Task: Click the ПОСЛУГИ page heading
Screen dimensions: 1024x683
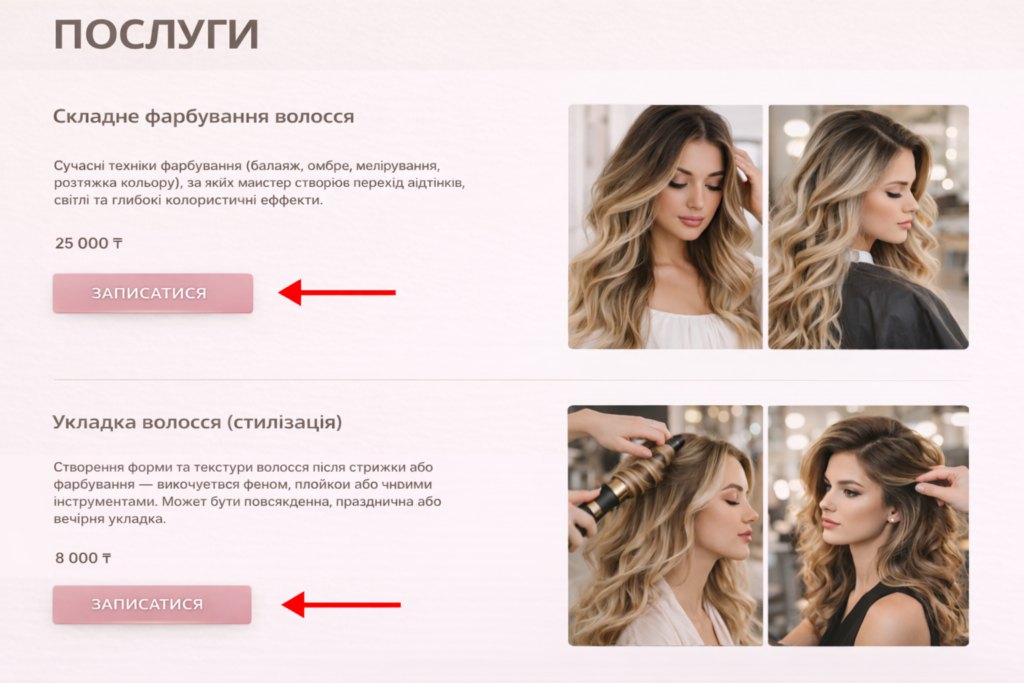Action: click(x=156, y=35)
